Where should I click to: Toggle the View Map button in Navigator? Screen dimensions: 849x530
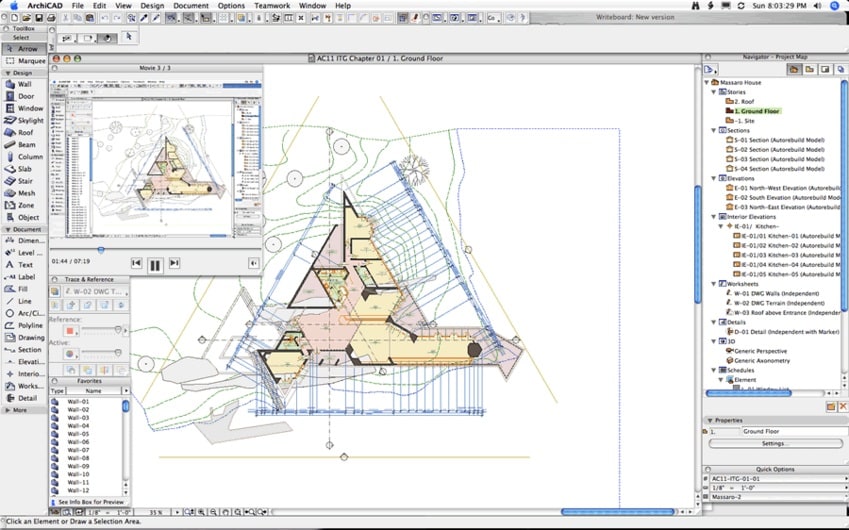point(809,69)
